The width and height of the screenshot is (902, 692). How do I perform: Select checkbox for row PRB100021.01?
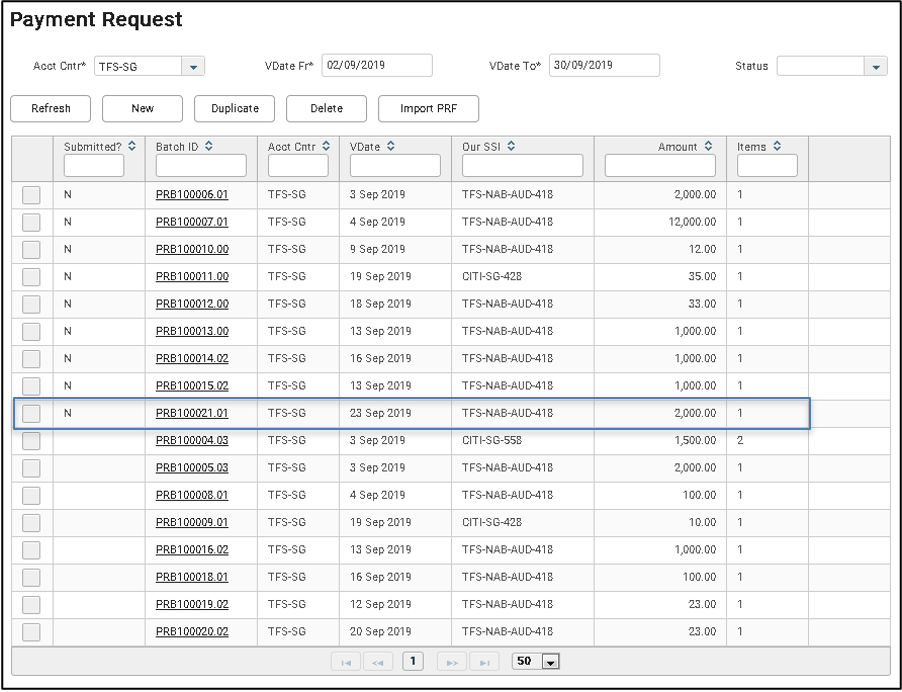(31, 413)
